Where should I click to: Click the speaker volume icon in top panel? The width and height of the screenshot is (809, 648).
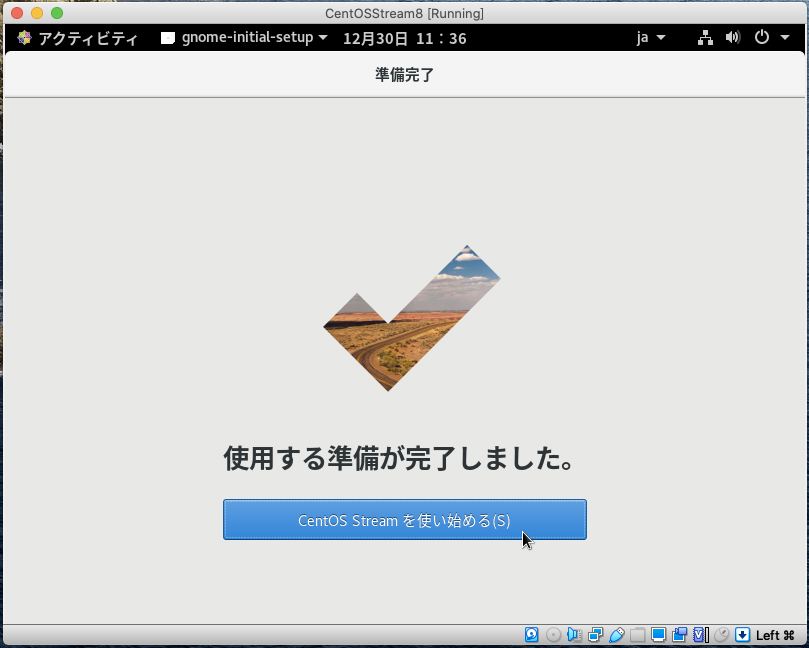tap(733, 37)
